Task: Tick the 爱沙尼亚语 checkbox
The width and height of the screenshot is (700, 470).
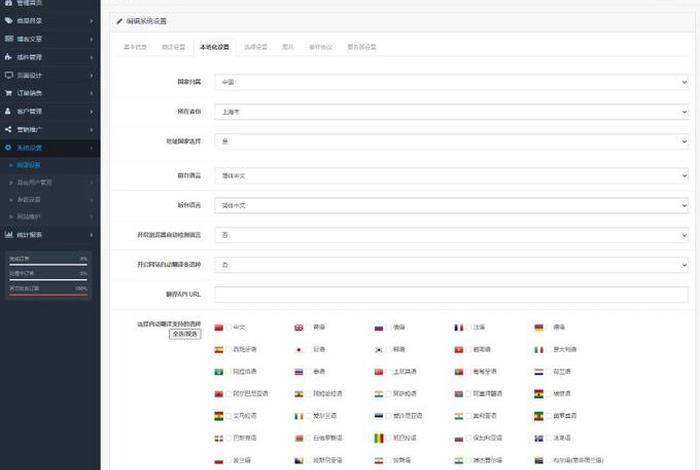Action: tap(388, 416)
